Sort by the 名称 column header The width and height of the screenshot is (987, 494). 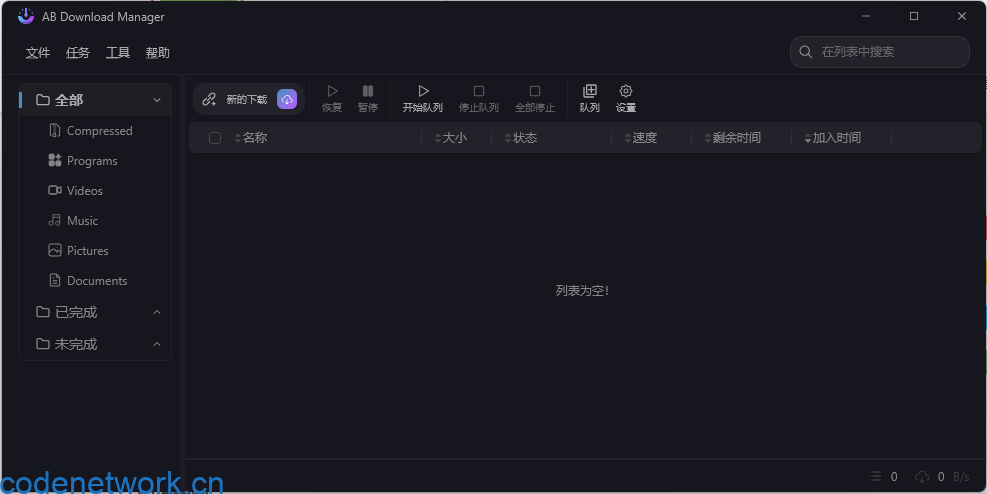pos(251,138)
